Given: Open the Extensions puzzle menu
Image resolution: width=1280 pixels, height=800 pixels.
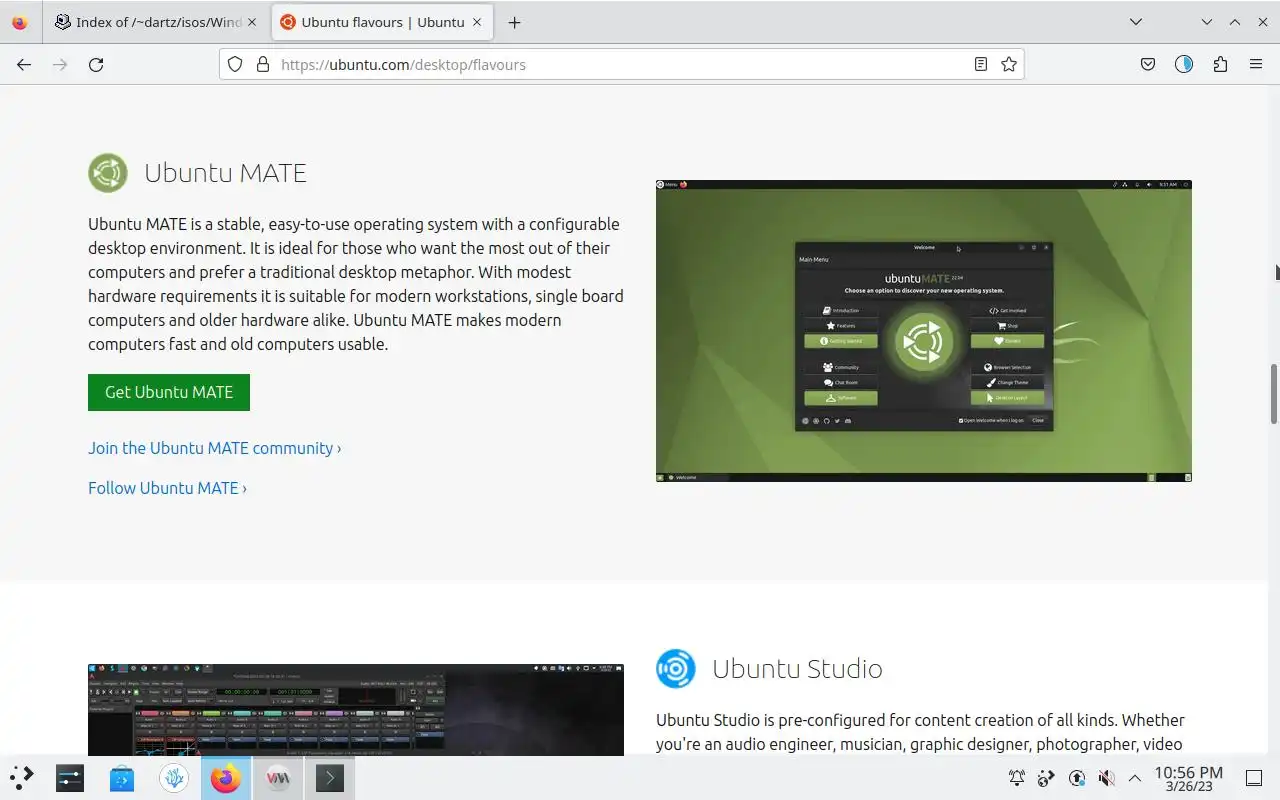Looking at the screenshot, I should [x=1220, y=64].
